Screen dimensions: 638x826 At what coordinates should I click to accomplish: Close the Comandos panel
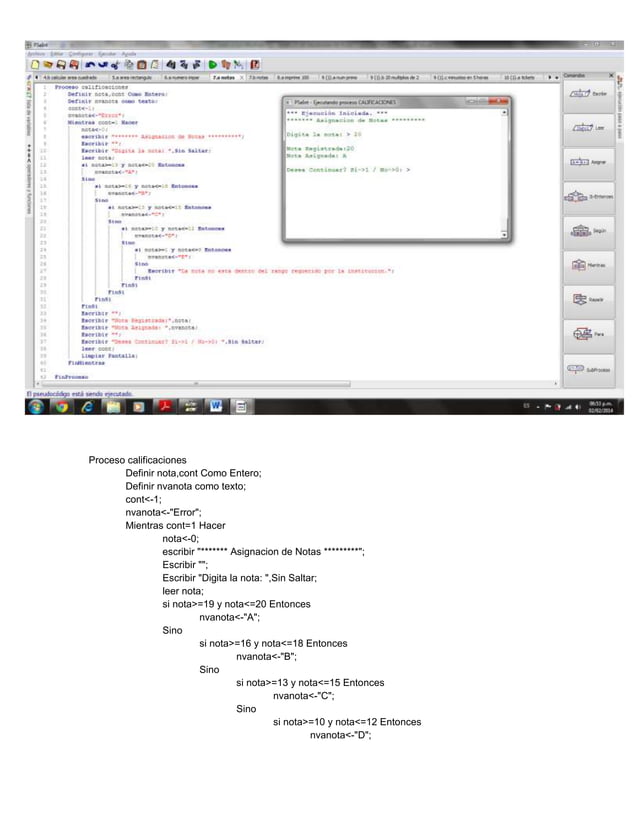[611, 76]
